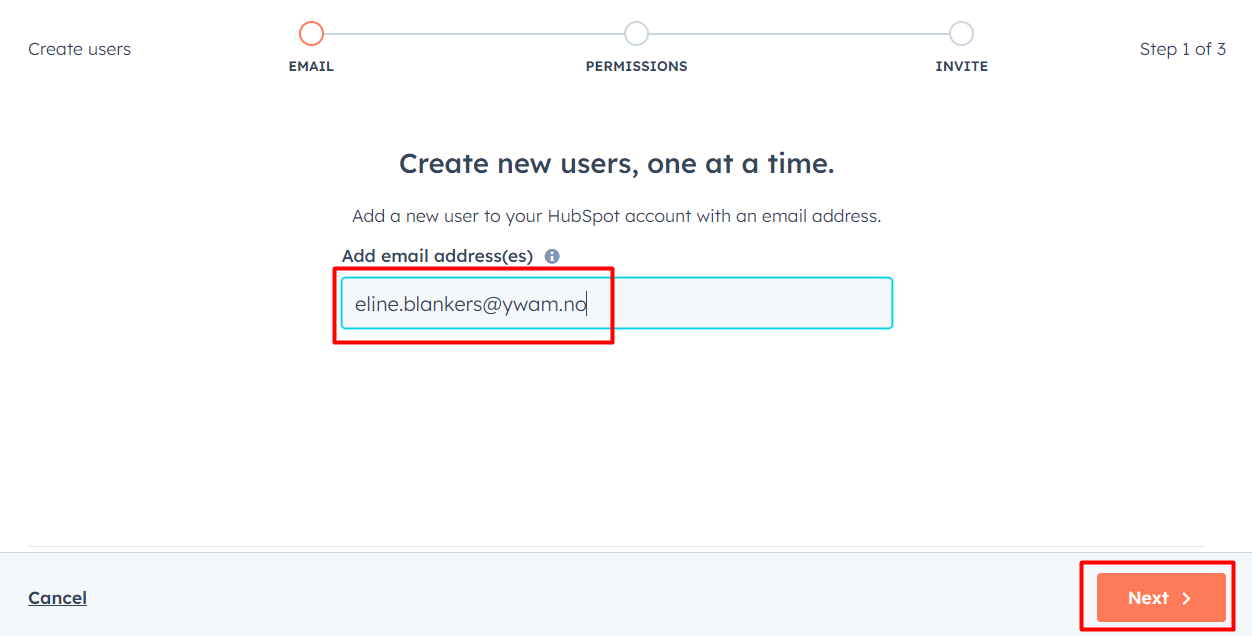Click the Cancel link
The width and height of the screenshot is (1252, 636).
tap(57, 598)
